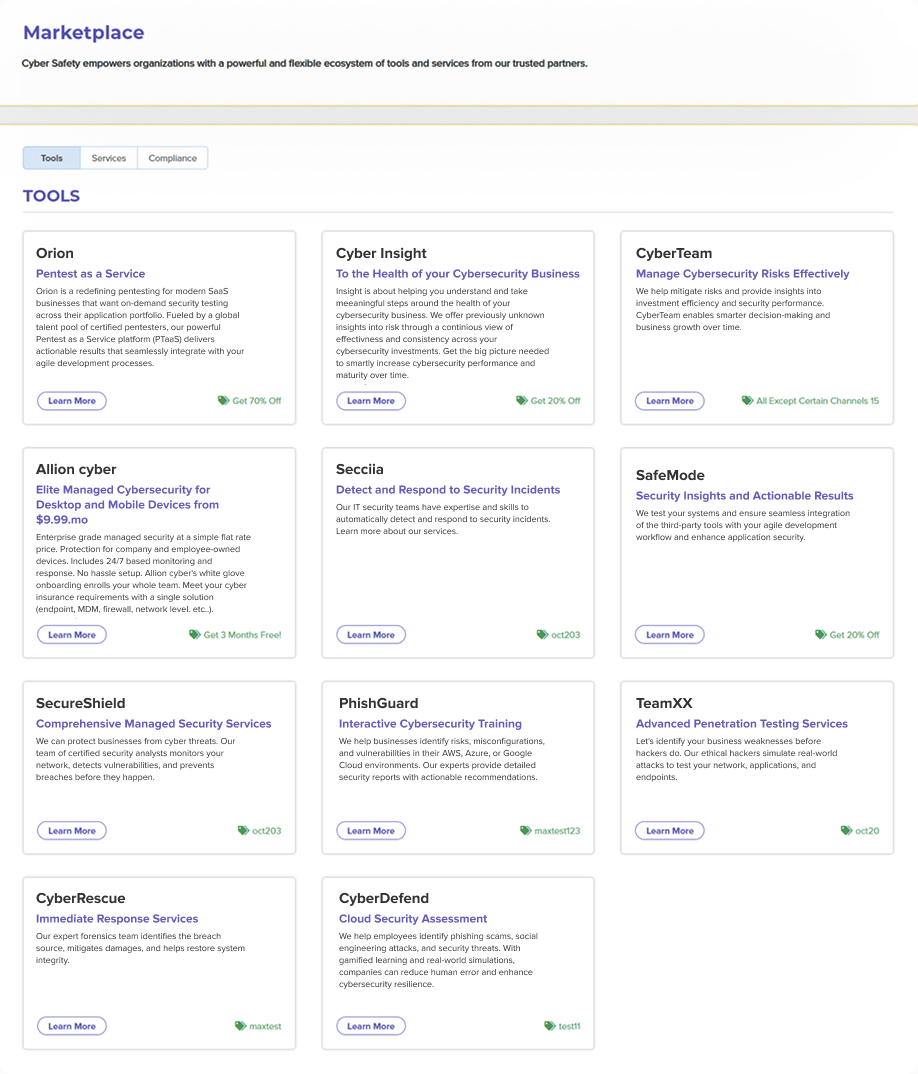Open the Pentest as a Service link
The height and width of the screenshot is (1074, 918).
[91, 274]
